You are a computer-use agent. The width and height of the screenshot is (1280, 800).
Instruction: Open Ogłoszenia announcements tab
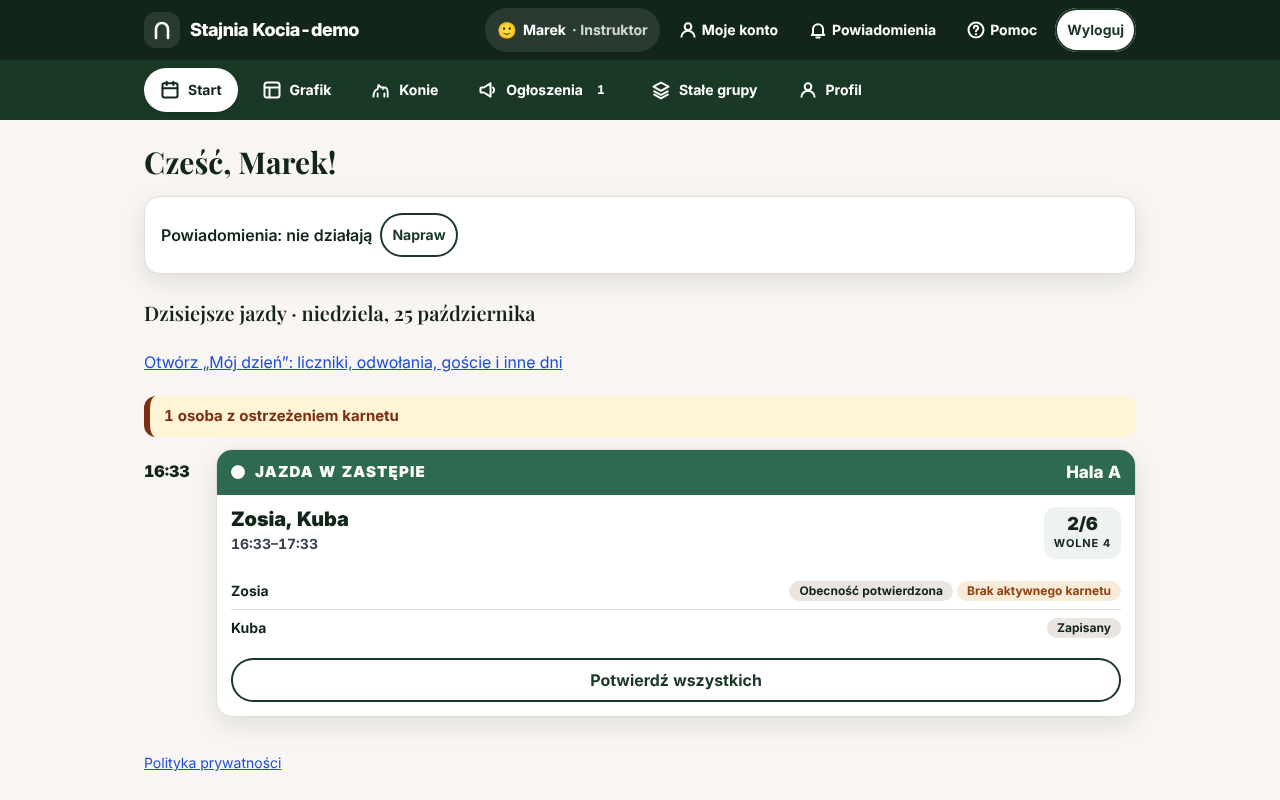click(545, 90)
